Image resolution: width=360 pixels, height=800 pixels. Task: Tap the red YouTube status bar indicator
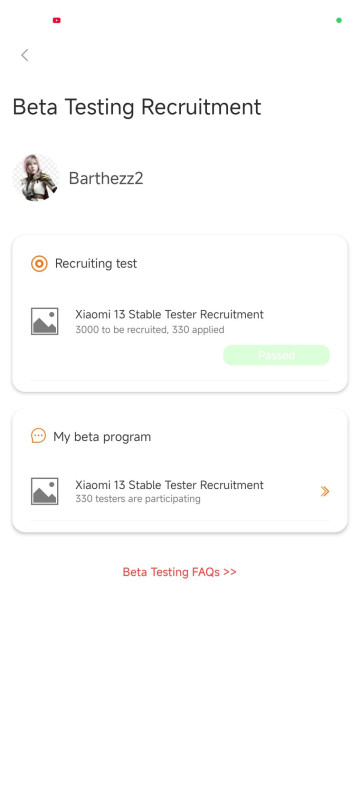57,20
